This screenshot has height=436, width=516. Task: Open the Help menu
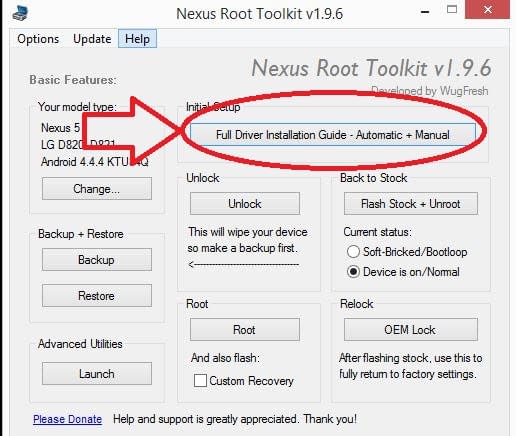coord(137,39)
